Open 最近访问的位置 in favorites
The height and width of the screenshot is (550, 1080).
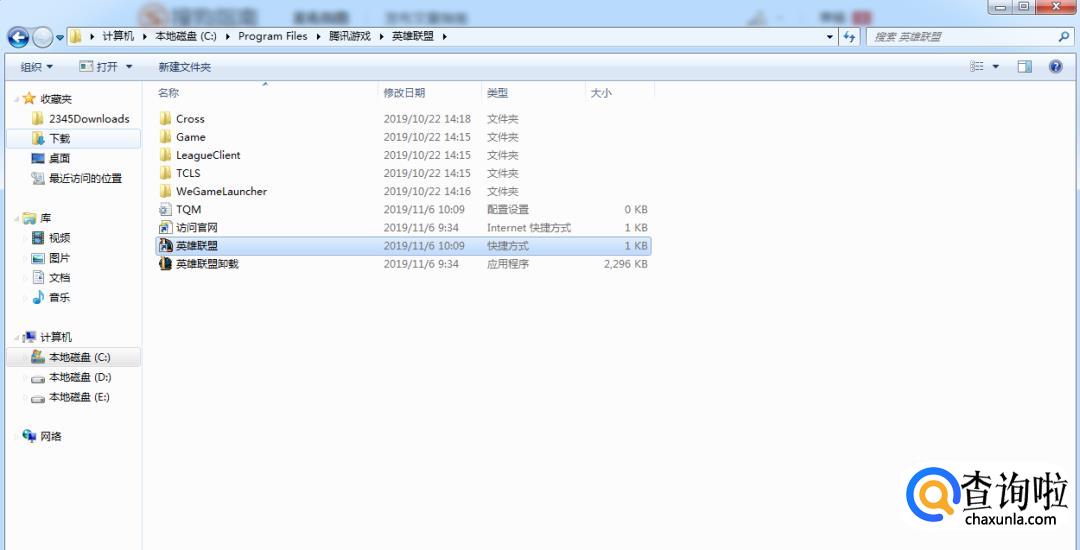85,178
